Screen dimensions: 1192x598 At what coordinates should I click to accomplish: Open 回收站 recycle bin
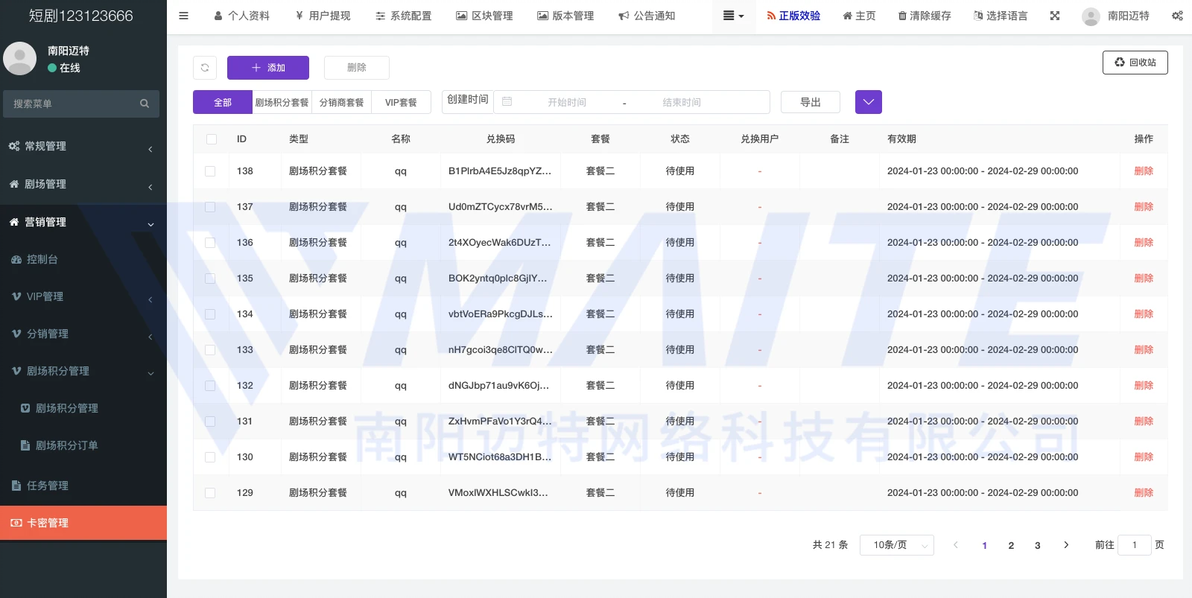[x=1135, y=63]
